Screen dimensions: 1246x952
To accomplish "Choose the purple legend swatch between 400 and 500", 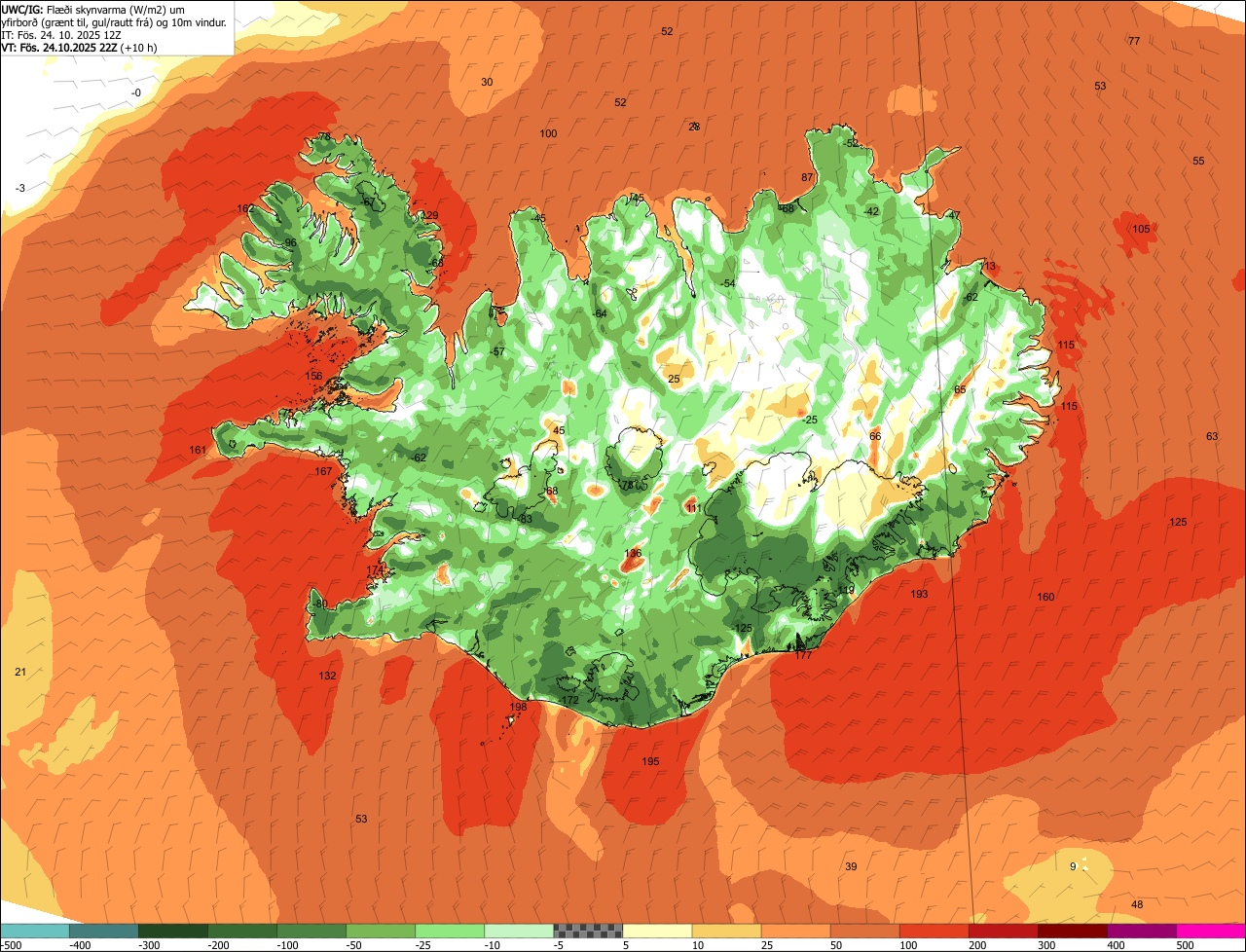I will [x=1142, y=930].
